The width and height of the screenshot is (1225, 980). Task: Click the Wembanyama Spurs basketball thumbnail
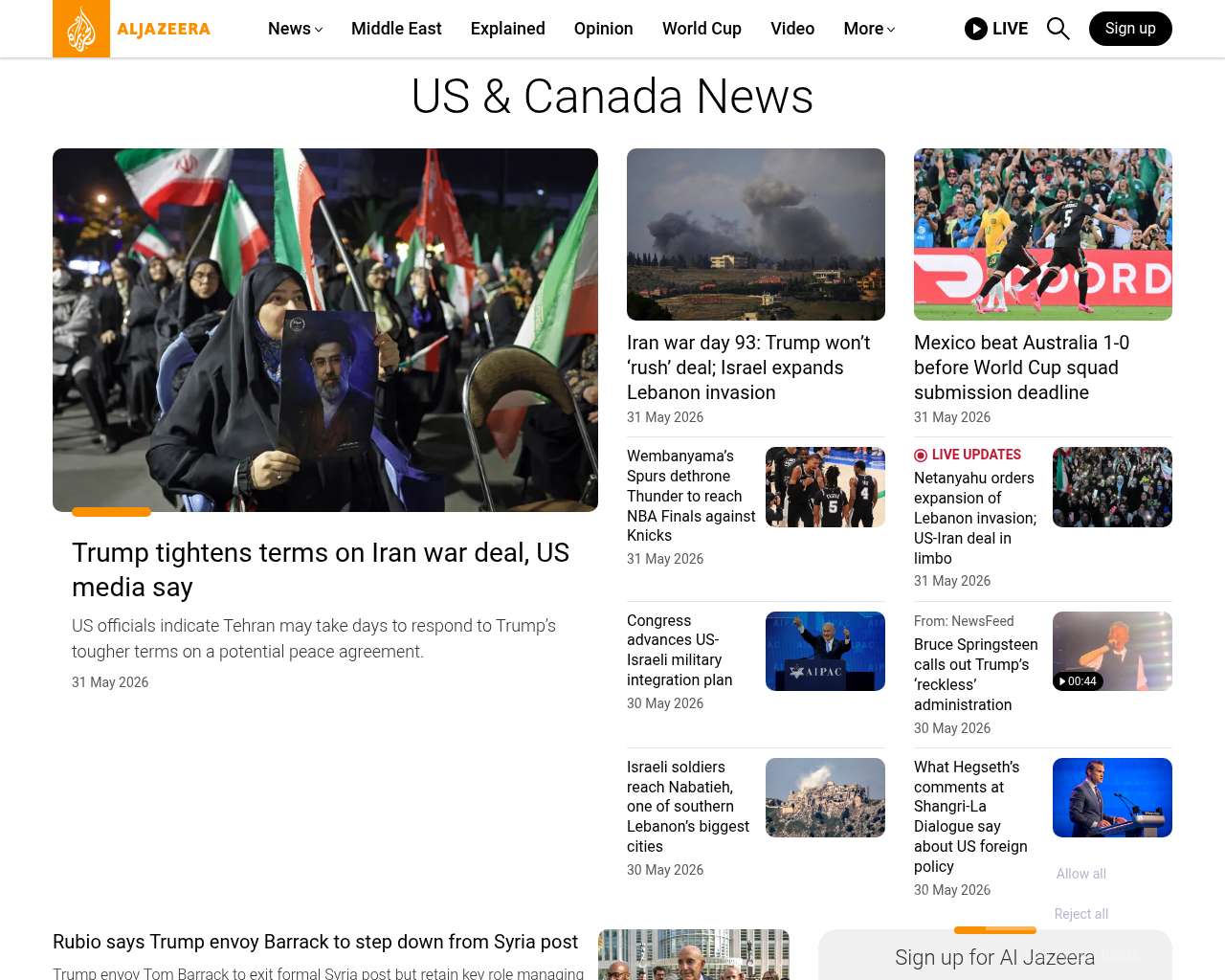tap(825, 487)
